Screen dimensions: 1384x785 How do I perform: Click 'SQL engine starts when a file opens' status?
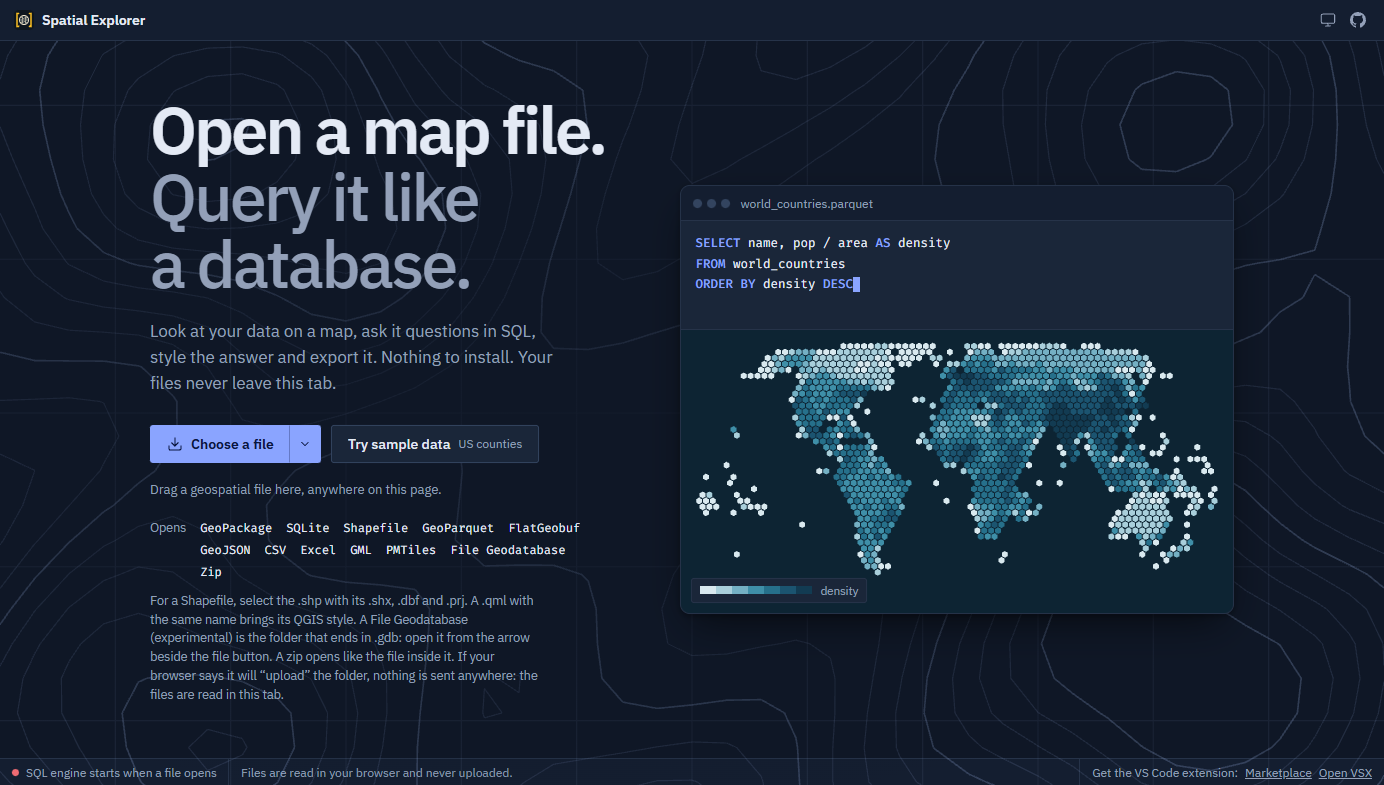pos(121,773)
